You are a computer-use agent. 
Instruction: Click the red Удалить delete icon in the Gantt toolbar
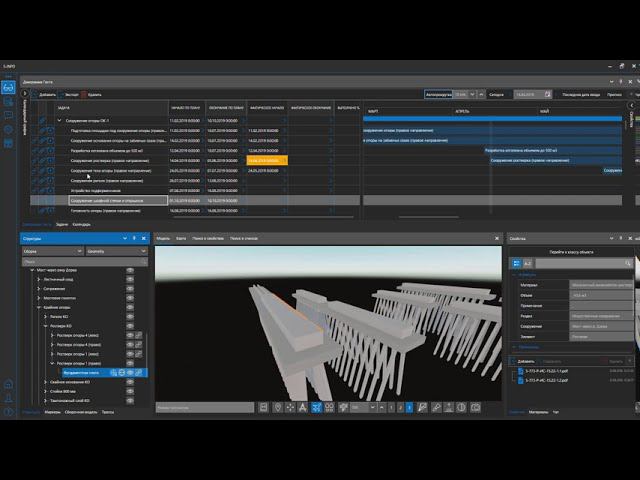[x=84, y=95]
